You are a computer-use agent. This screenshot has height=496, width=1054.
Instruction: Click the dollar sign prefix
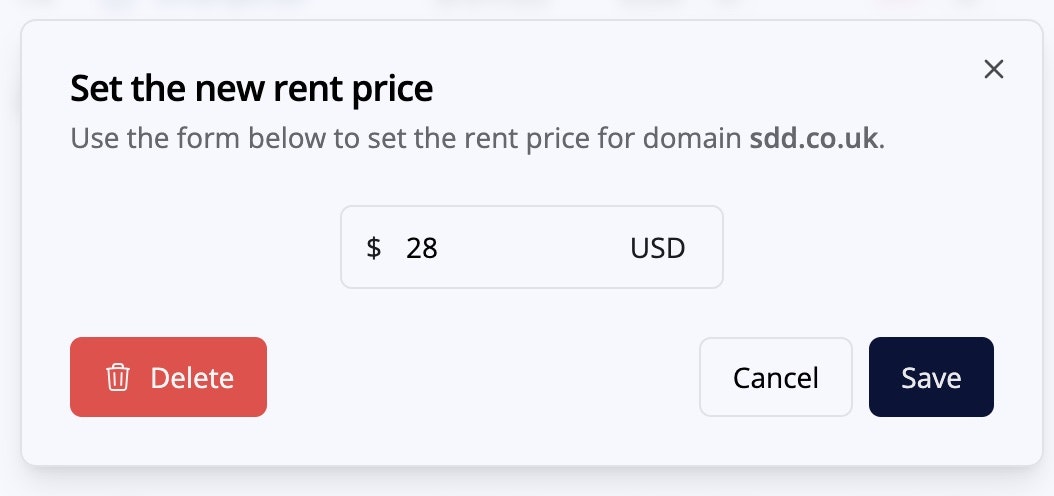point(374,248)
